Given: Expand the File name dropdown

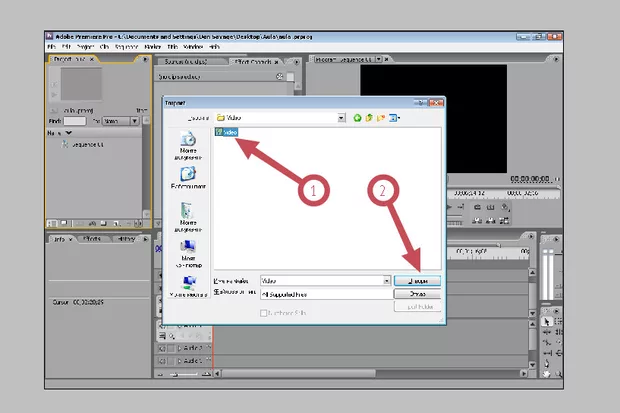Looking at the screenshot, I should [387, 282].
